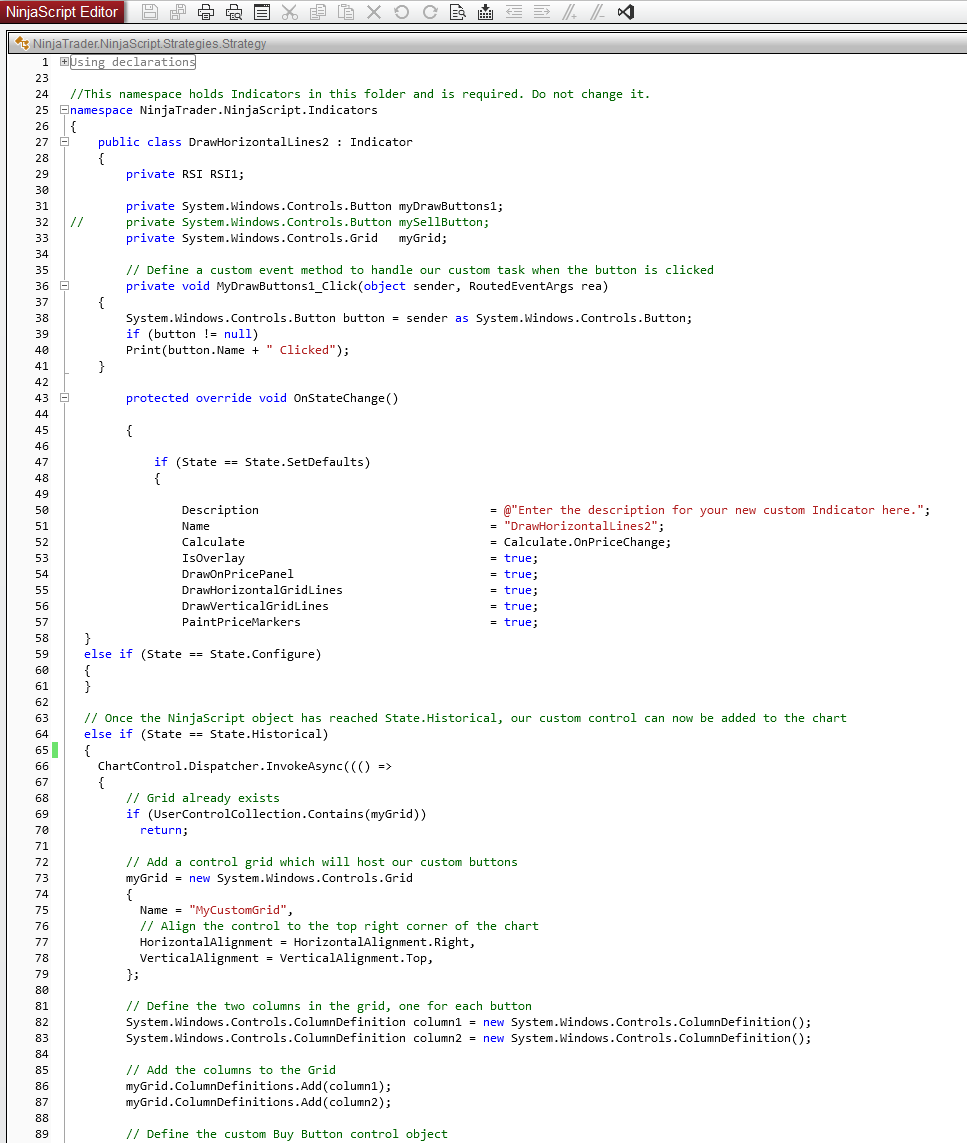
Task: Click the '// Grid already exists' comment
Action: (x=203, y=798)
